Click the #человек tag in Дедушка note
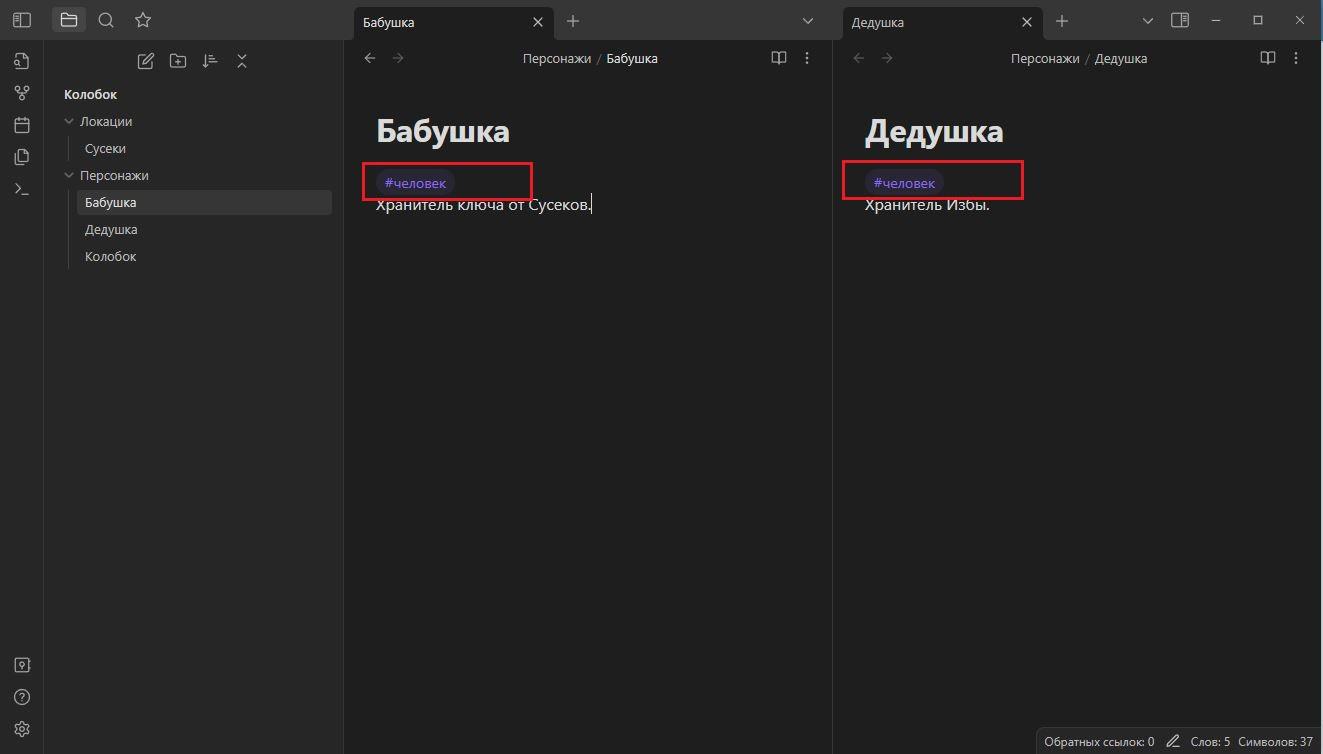The width and height of the screenshot is (1323, 754). pos(904,183)
